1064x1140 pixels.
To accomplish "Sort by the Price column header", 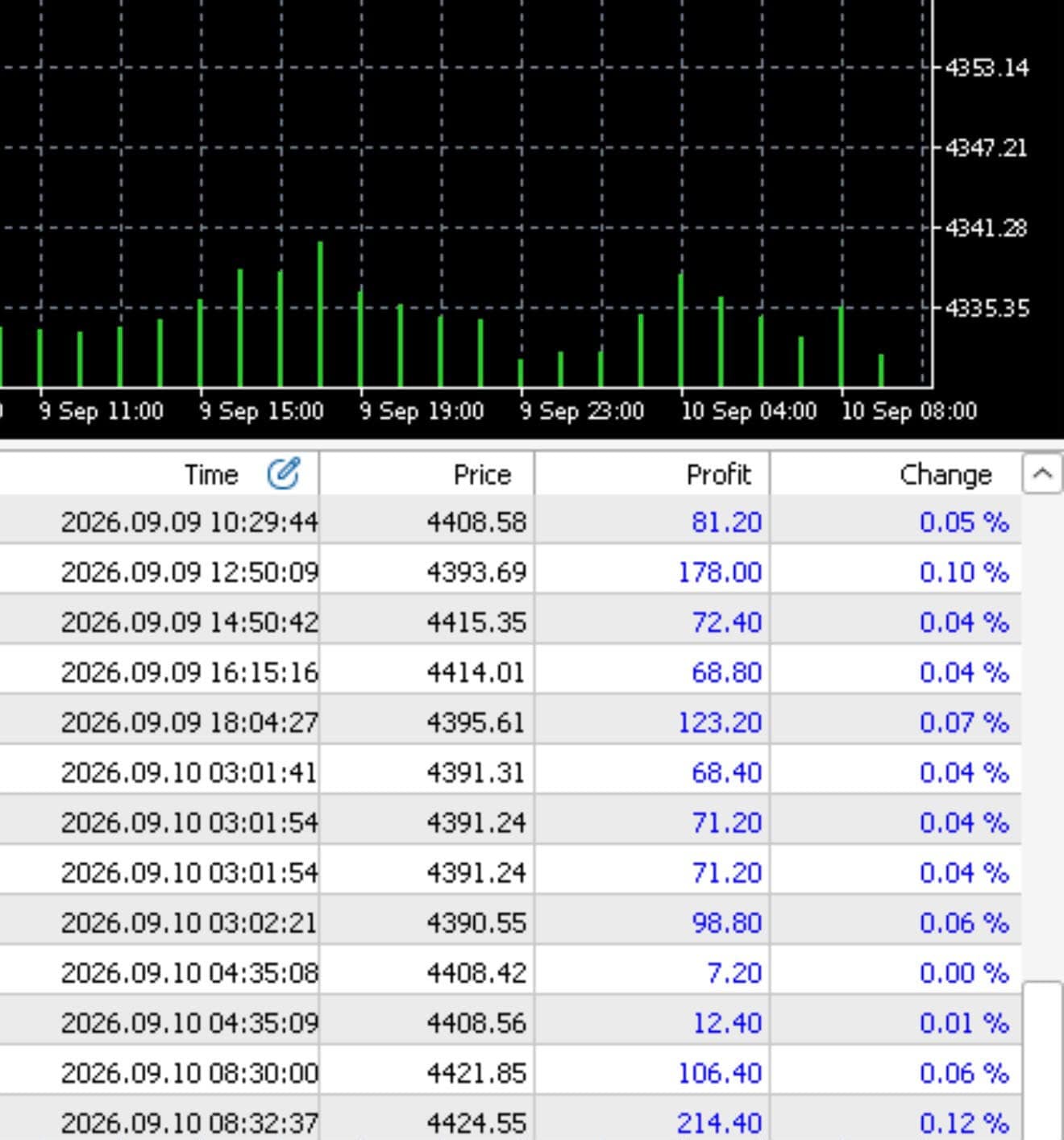I will [x=482, y=474].
